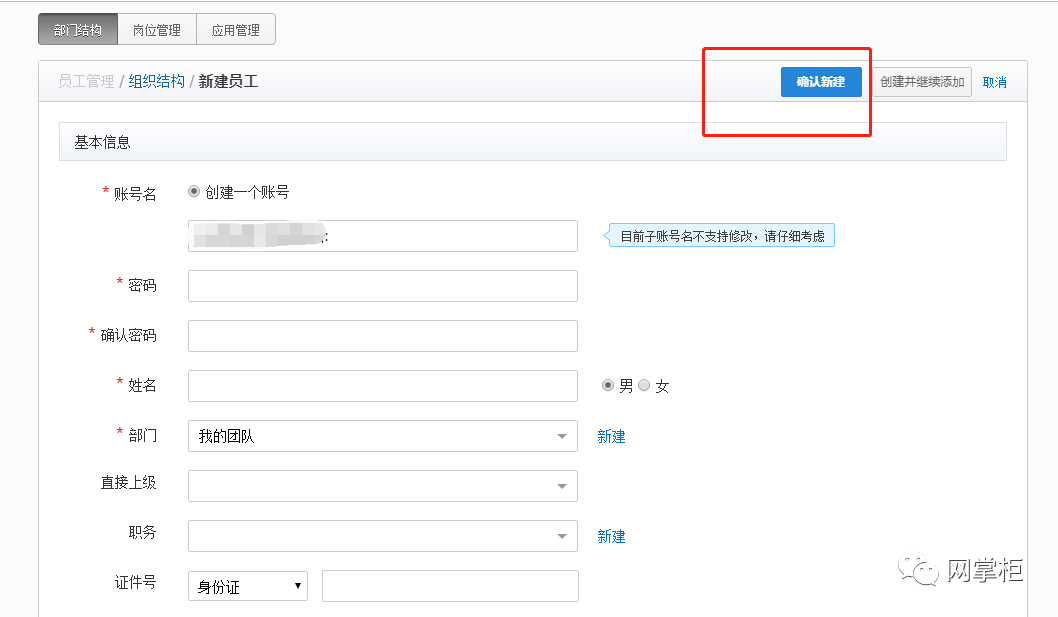The height and width of the screenshot is (617, 1058).
Task: Open the 直接上级 dropdown
Action: [383, 485]
